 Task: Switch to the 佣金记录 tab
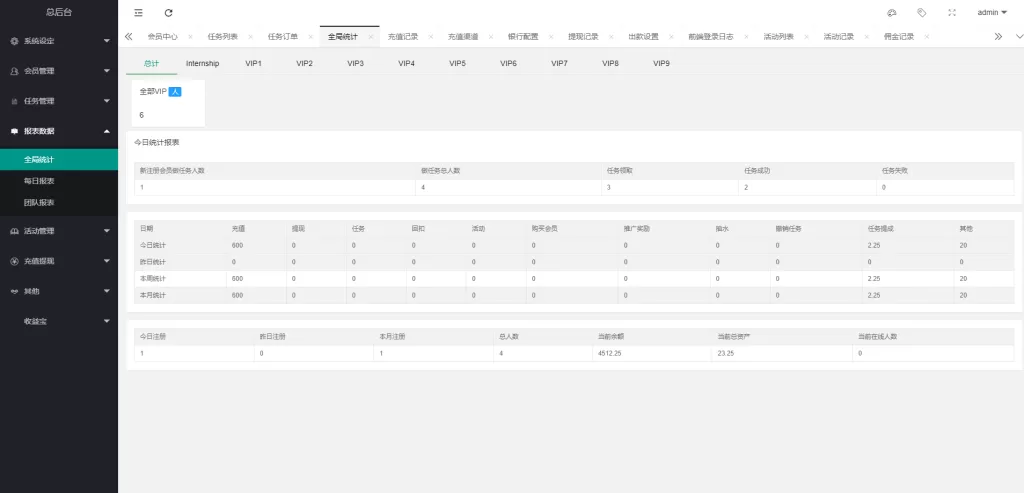[x=899, y=37]
